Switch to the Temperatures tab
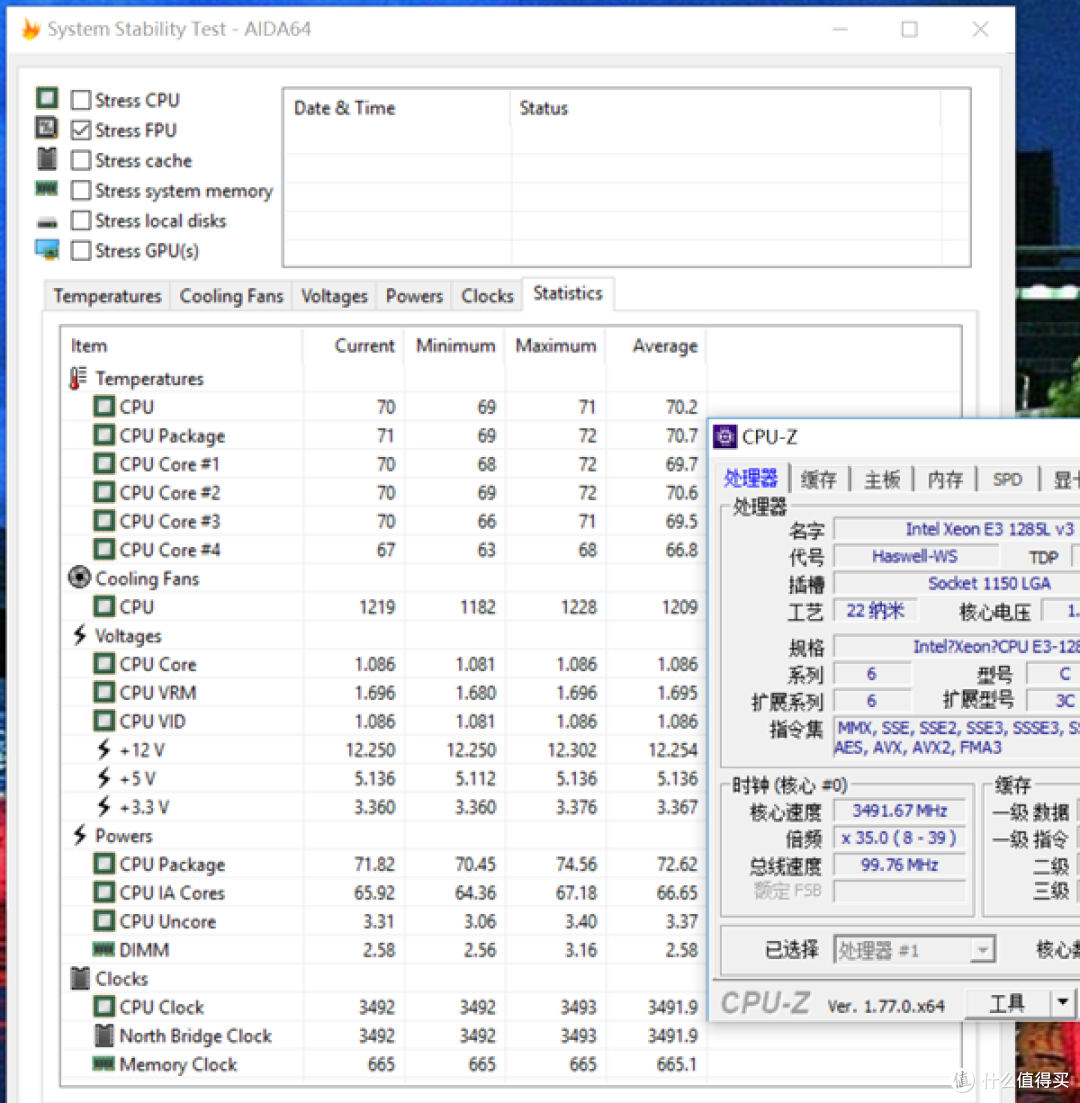1080x1103 pixels. pyautogui.click(x=108, y=296)
